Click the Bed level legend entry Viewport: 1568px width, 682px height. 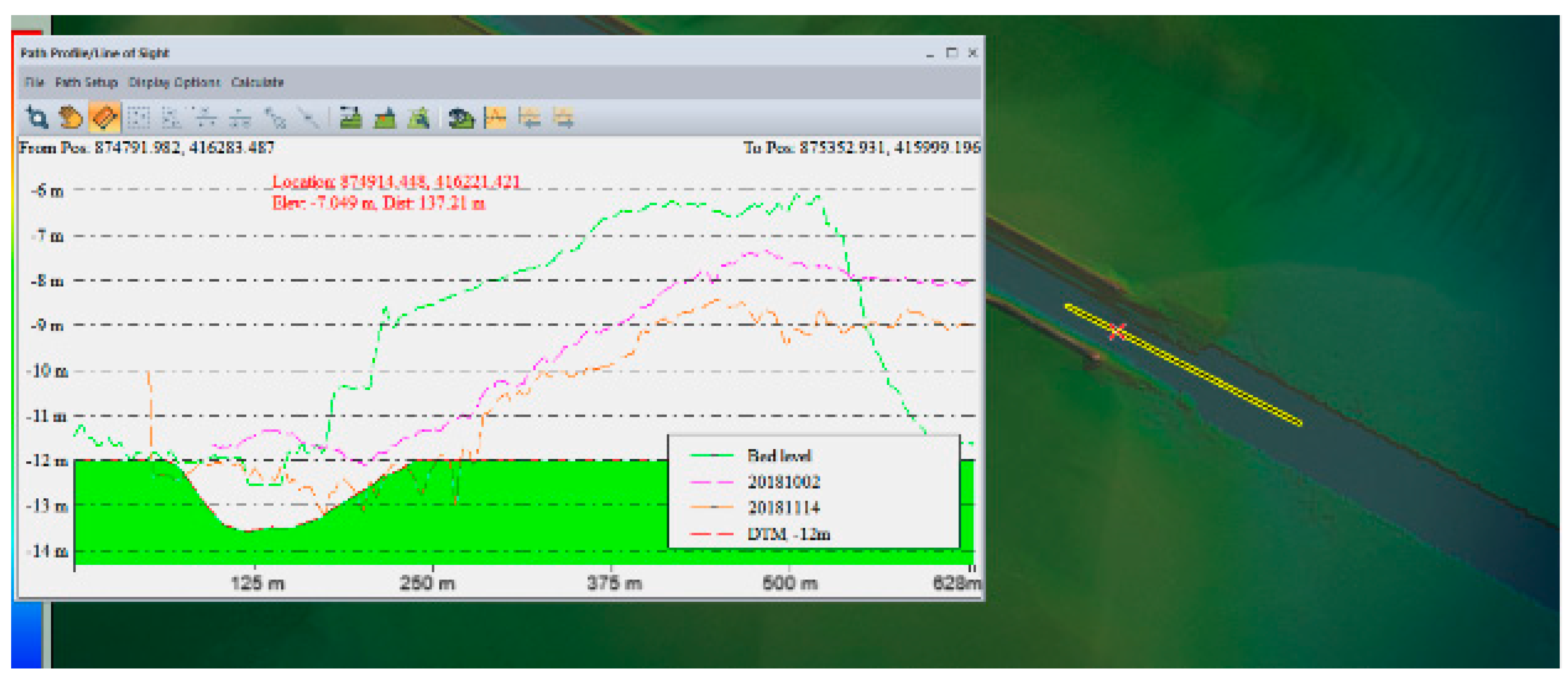(x=779, y=456)
